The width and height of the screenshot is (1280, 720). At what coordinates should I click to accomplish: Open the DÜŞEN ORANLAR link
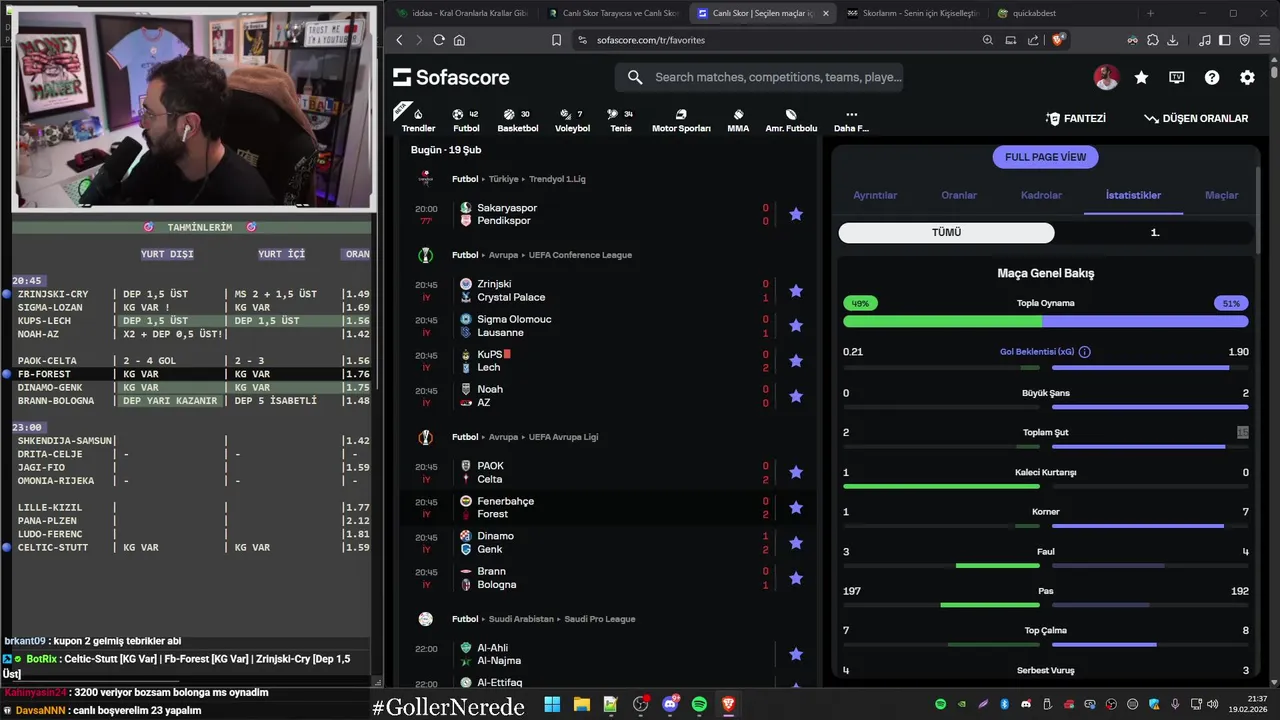(1196, 118)
